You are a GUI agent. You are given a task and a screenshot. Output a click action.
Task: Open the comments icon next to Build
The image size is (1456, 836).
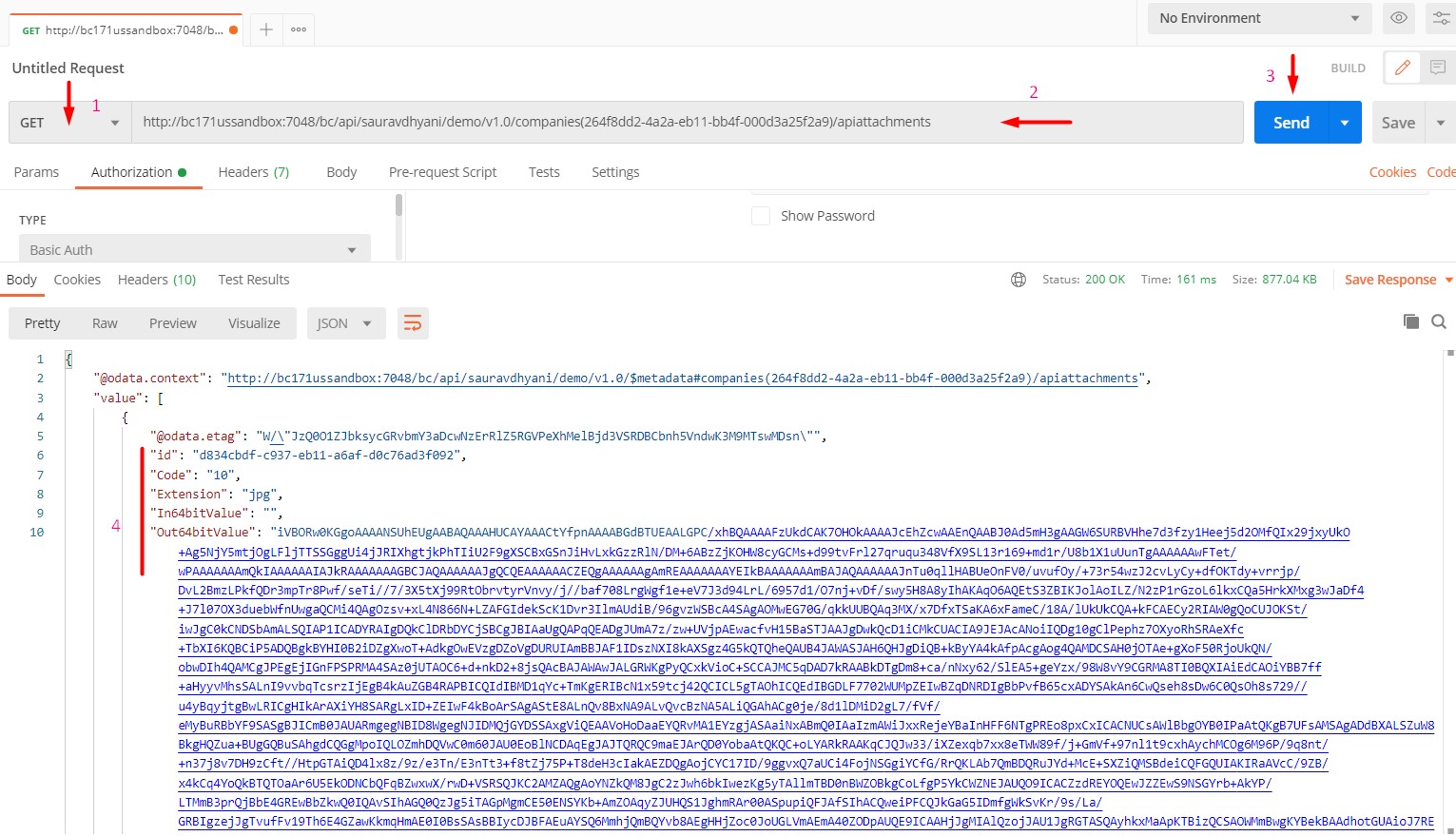click(1438, 68)
